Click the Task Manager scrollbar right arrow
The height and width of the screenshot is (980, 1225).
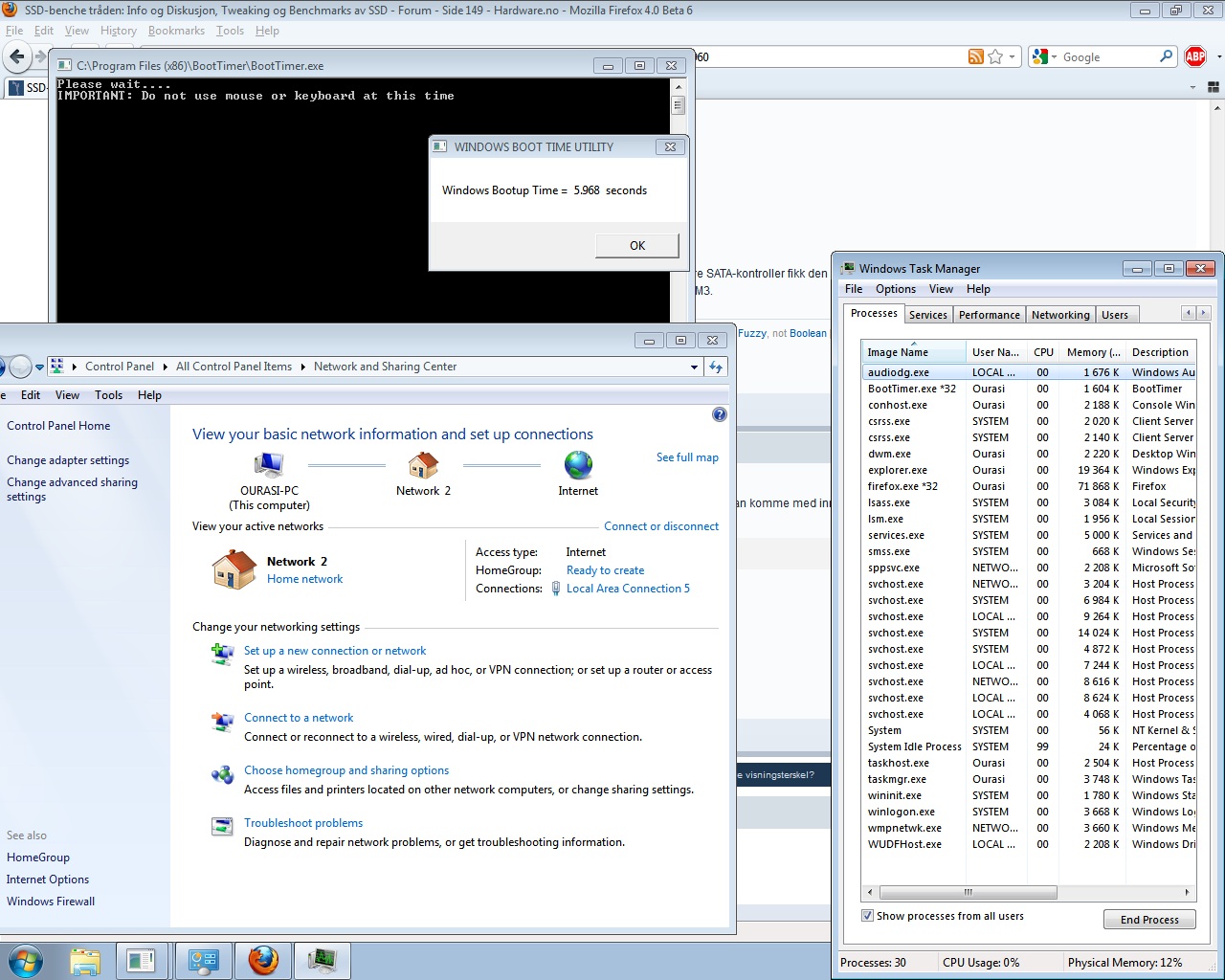tap(1187, 892)
